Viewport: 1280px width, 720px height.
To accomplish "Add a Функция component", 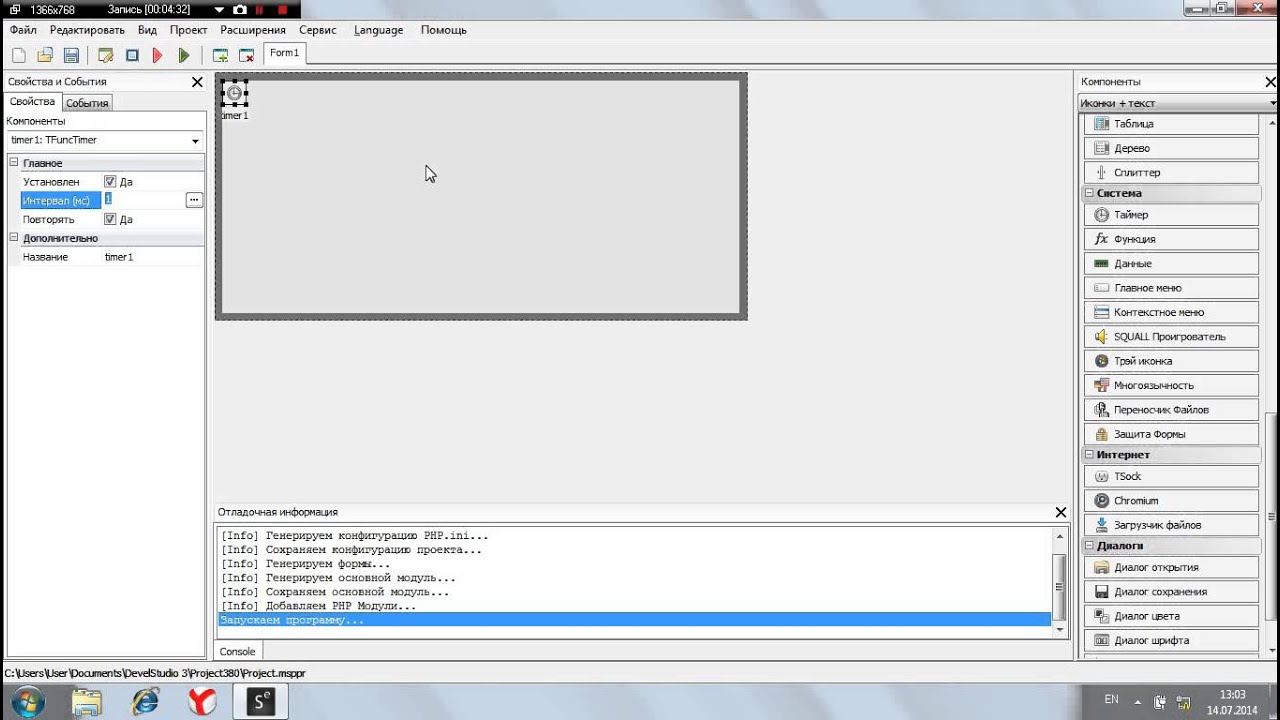I will [x=1171, y=239].
